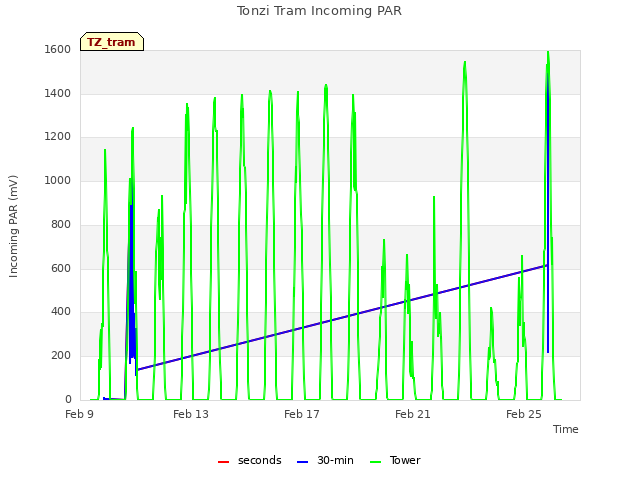
Task: Click the 1000 y-axis tick label
Action: tap(58, 180)
